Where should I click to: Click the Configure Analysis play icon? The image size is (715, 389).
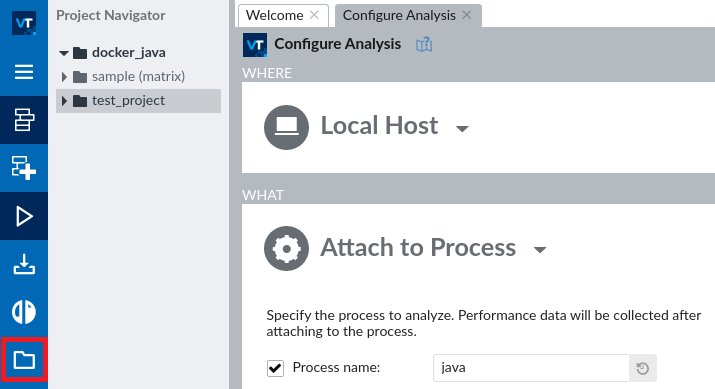pyautogui.click(x=24, y=216)
